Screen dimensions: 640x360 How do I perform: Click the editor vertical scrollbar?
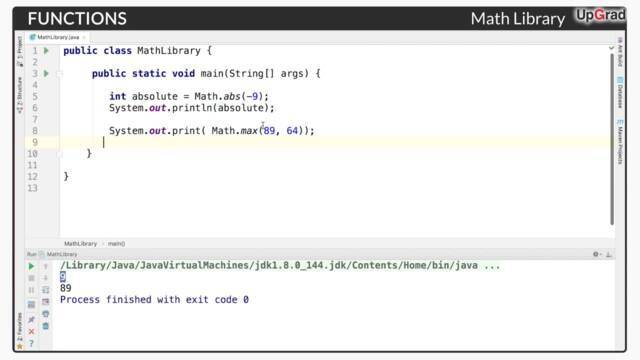click(x=612, y=139)
